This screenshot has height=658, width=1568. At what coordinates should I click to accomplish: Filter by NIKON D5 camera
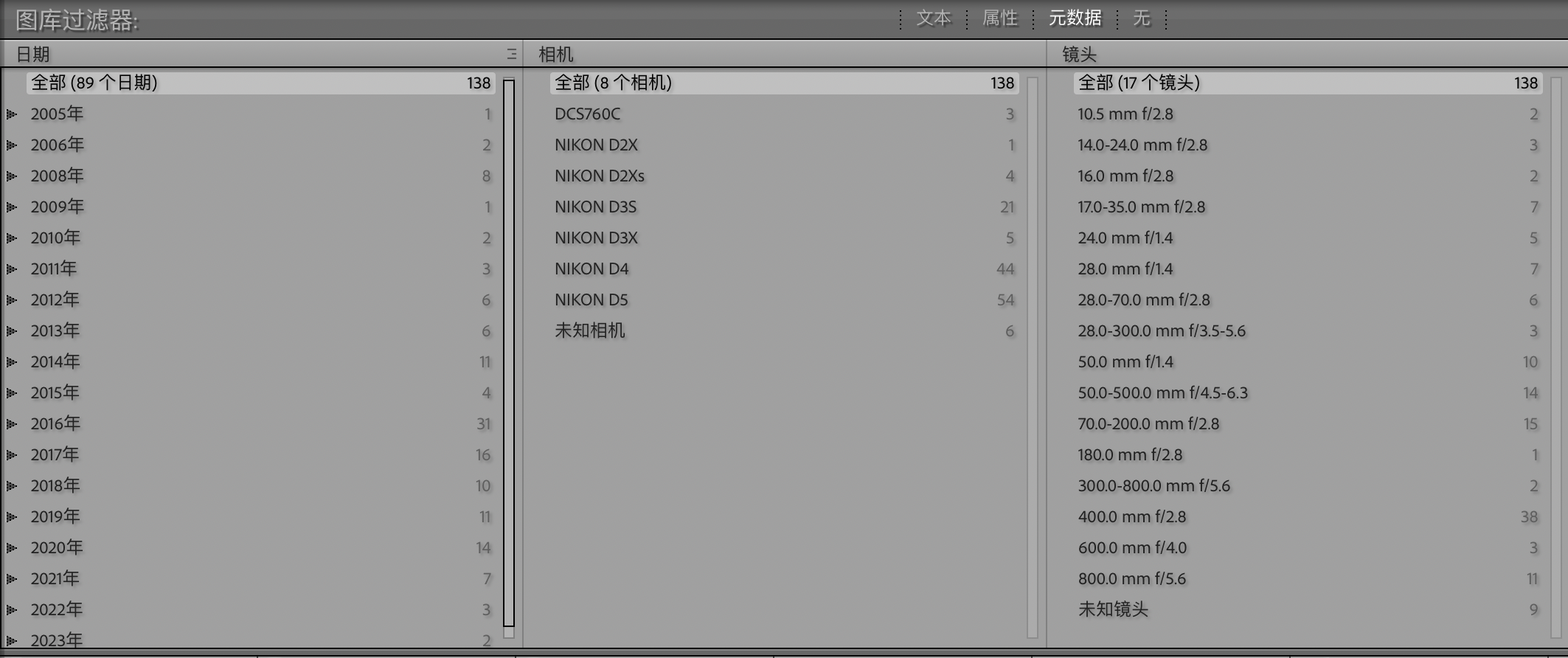click(785, 299)
